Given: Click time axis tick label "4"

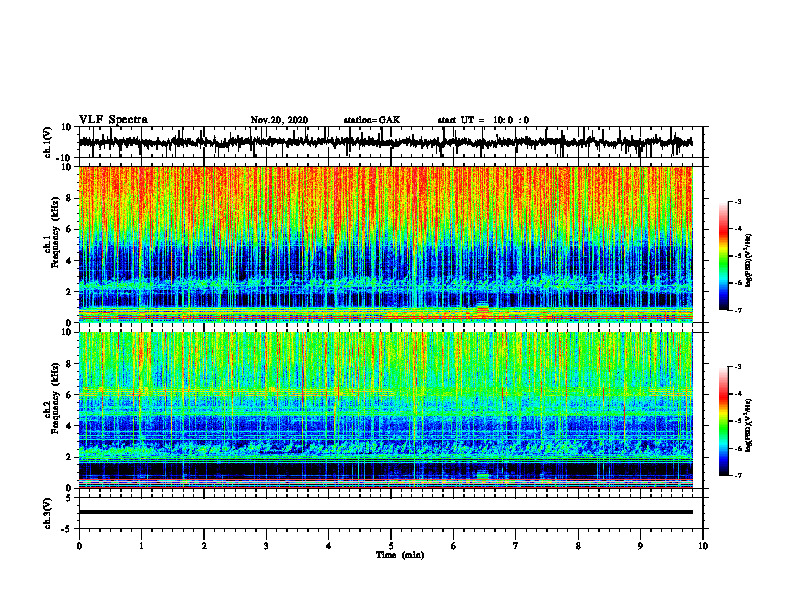Looking at the screenshot, I should [x=329, y=546].
